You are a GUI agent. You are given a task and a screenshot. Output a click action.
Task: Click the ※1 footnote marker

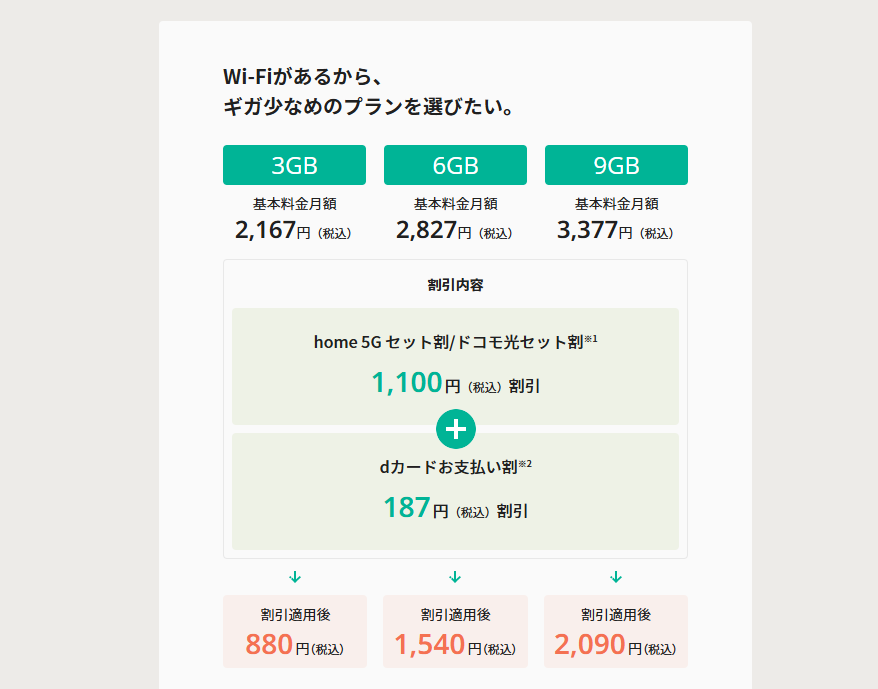tap(591, 338)
